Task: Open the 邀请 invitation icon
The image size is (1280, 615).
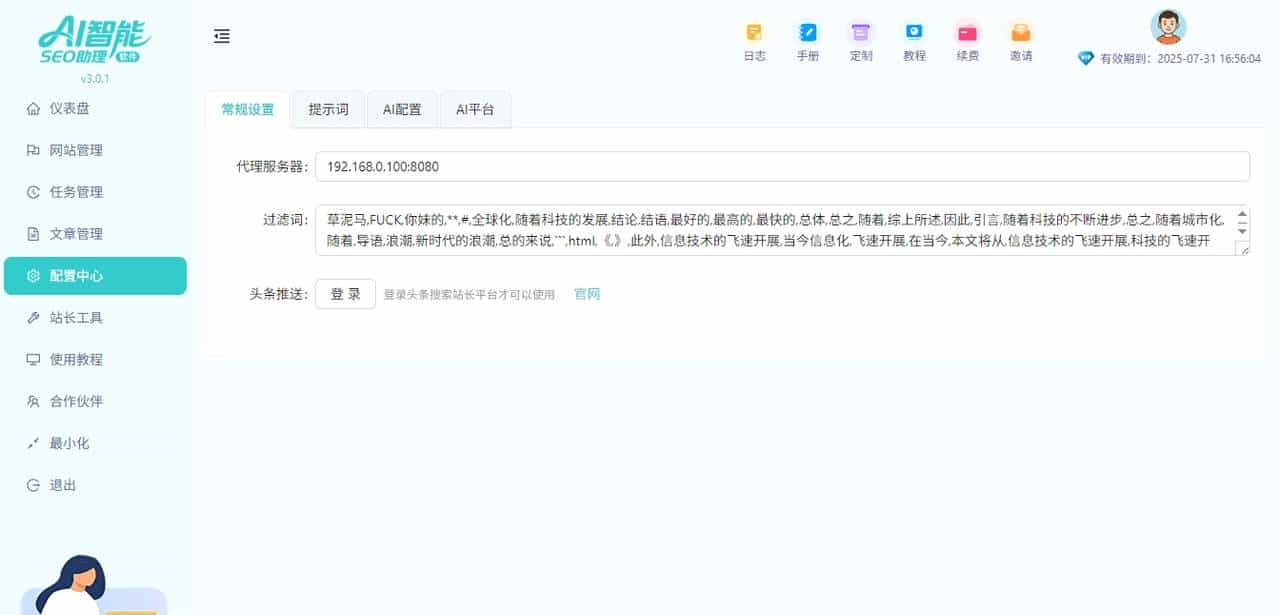Action: pos(1020,40)
